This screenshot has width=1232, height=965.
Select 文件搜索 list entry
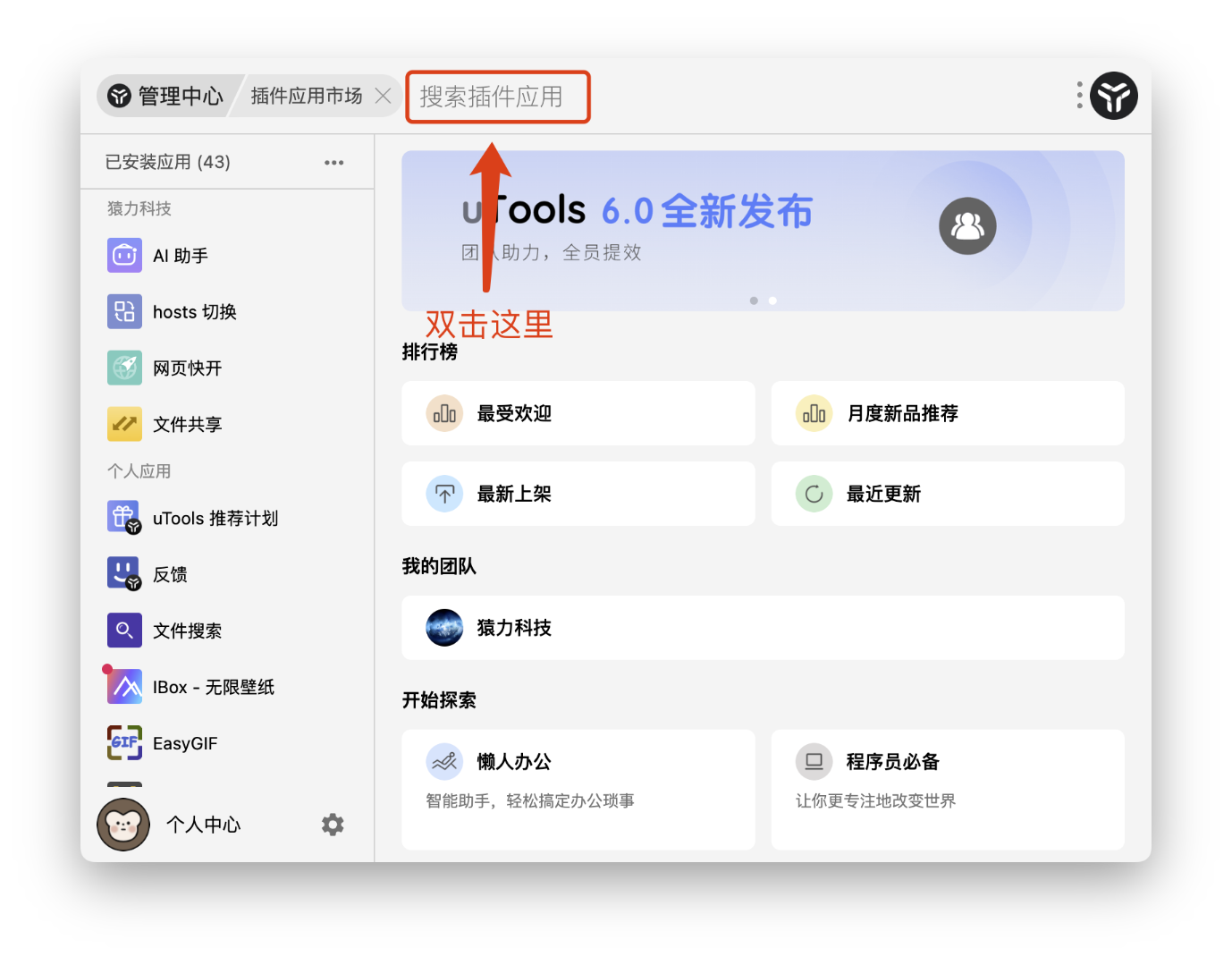pyautogui.click(x=227, y=631)
